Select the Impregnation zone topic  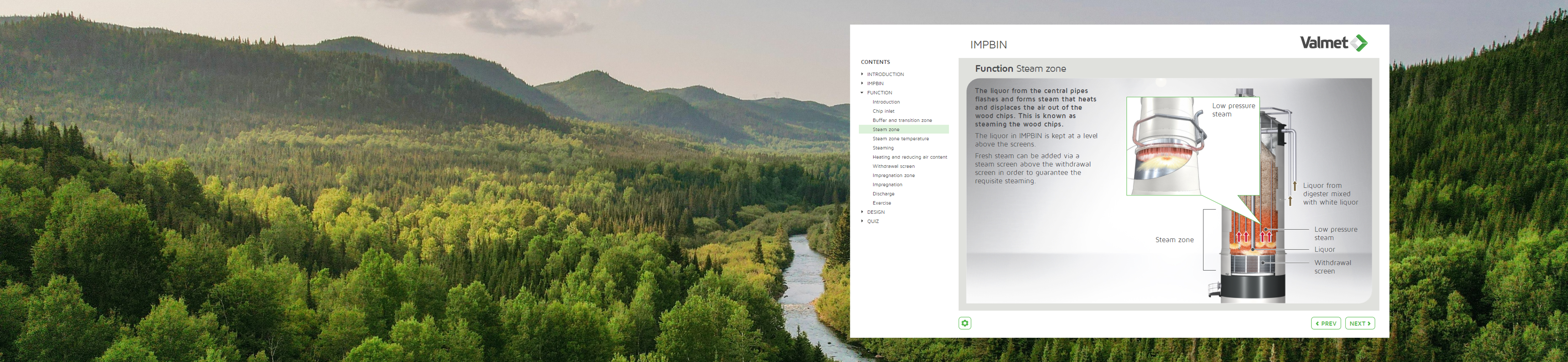[x=893, y=175]
